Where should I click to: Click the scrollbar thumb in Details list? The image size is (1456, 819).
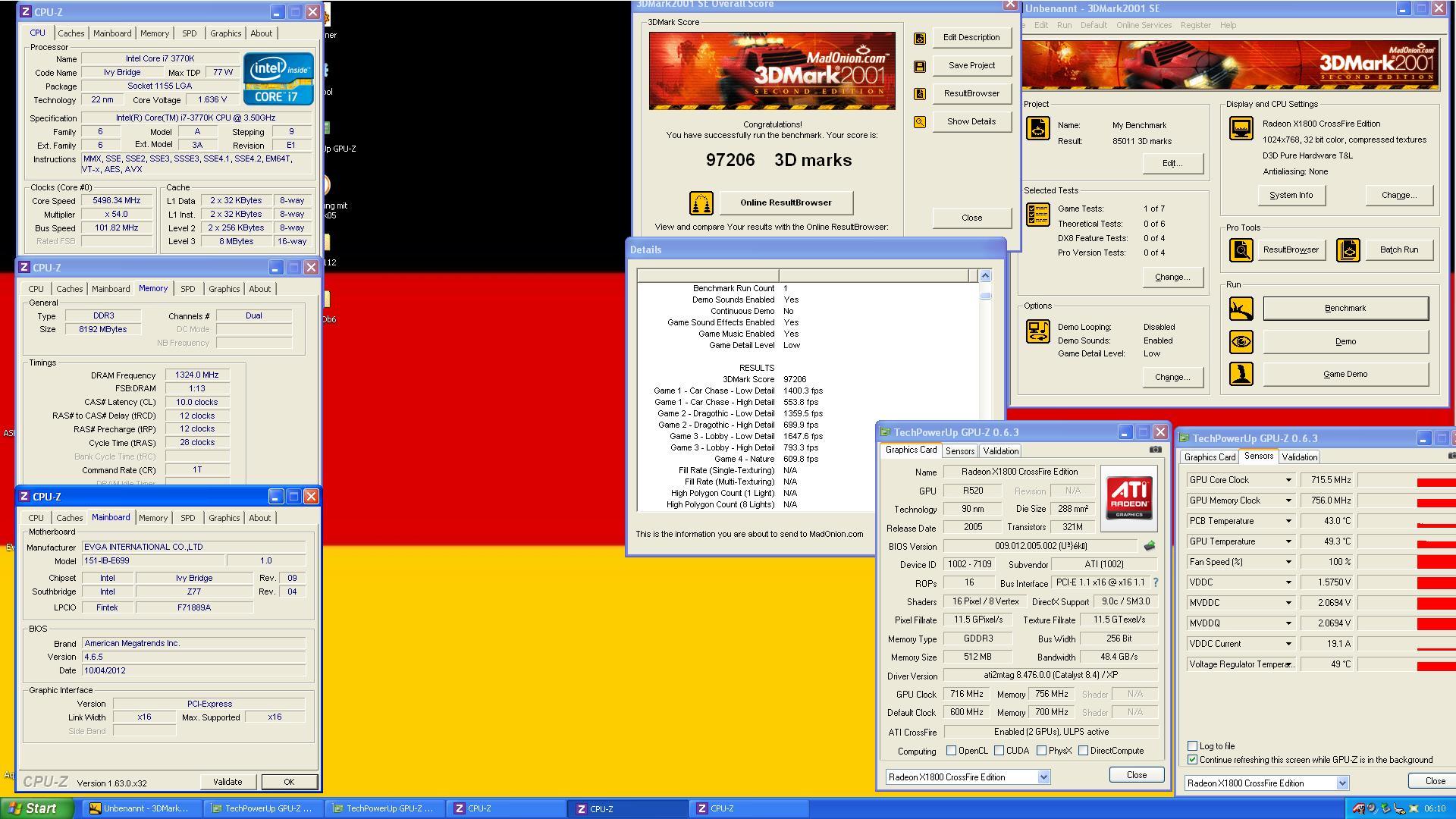pyautogui.click(x=985, y=296)
